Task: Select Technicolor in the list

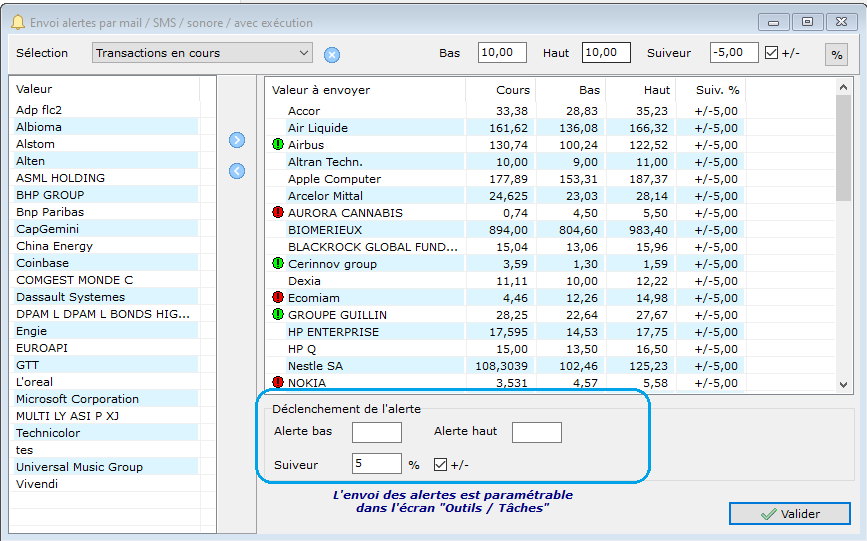Action: 104,433
